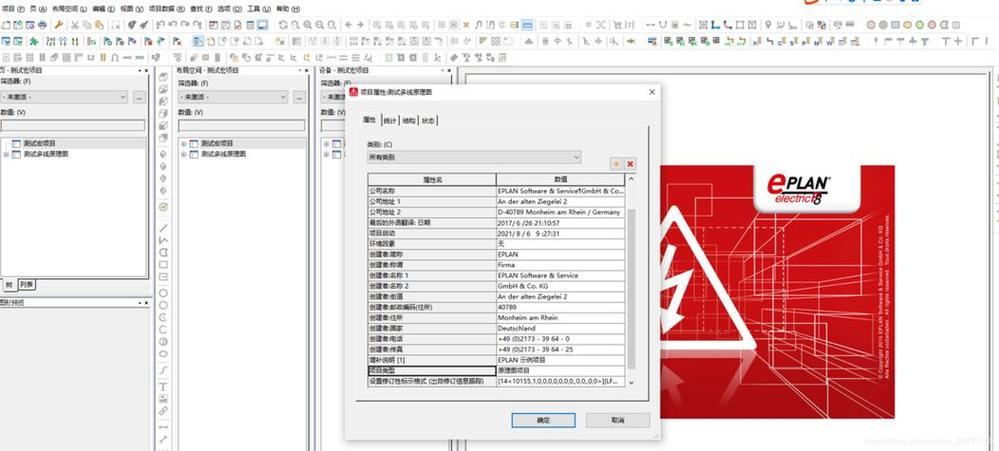The height and width of the screenshot is (451, 999).
Task: Click the wrench settings icon in the toolbar
Action: [x=59, y=25]
